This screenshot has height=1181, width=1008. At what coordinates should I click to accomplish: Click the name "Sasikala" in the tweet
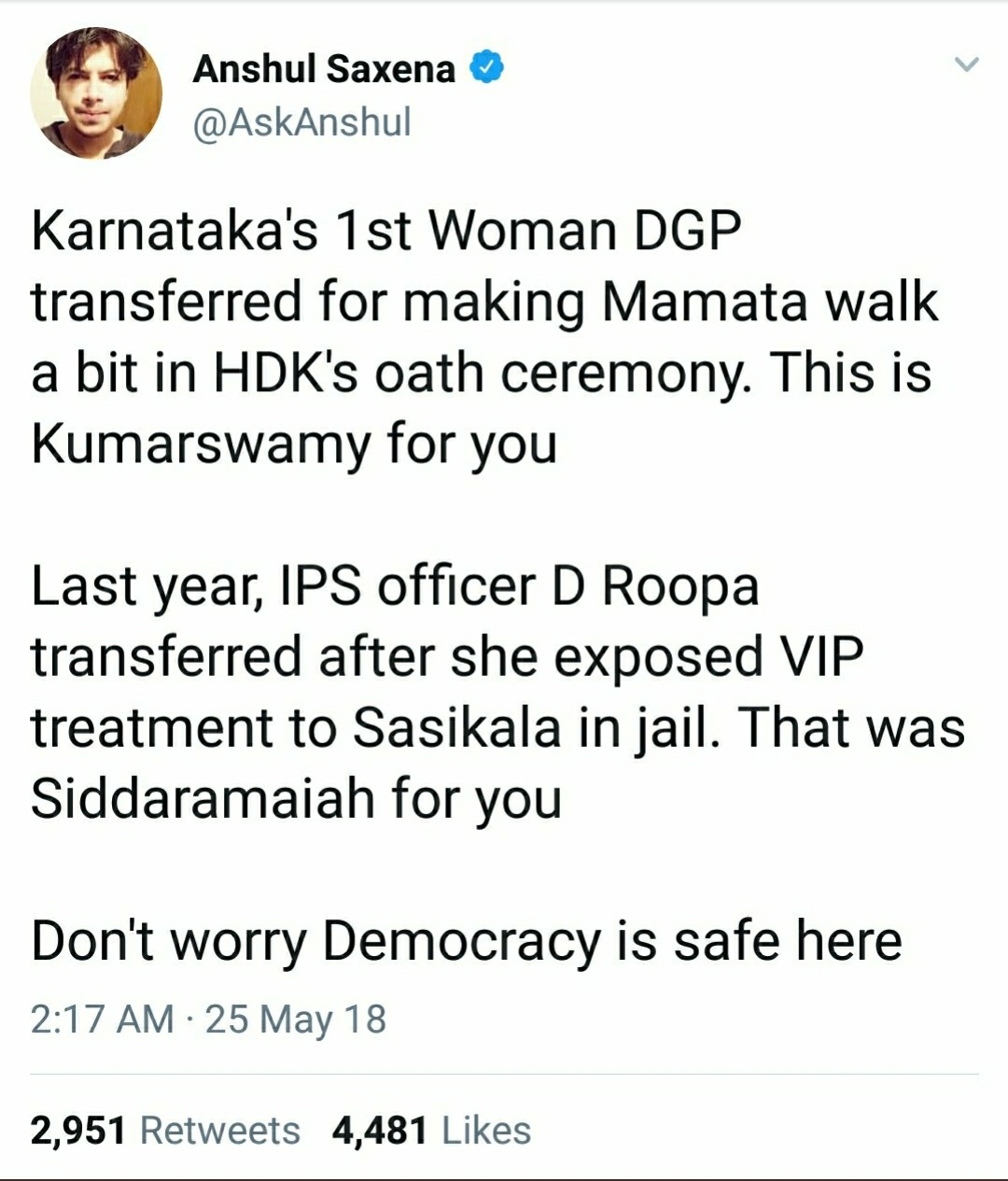[457, 728]
